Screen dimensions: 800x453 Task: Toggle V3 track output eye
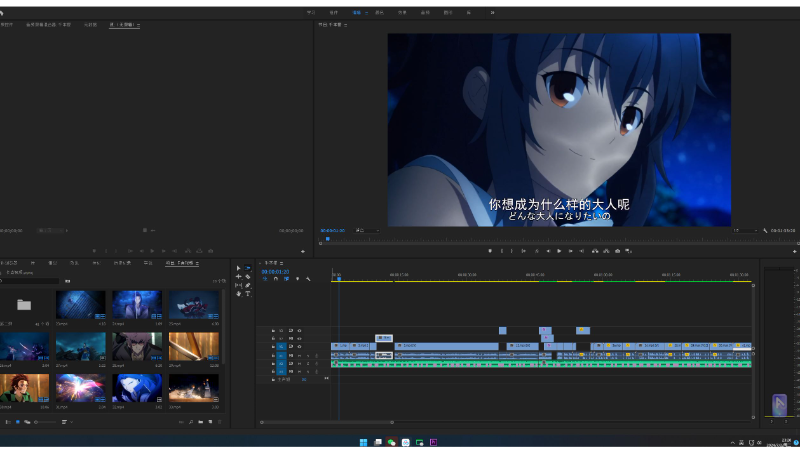coord(299,331)
